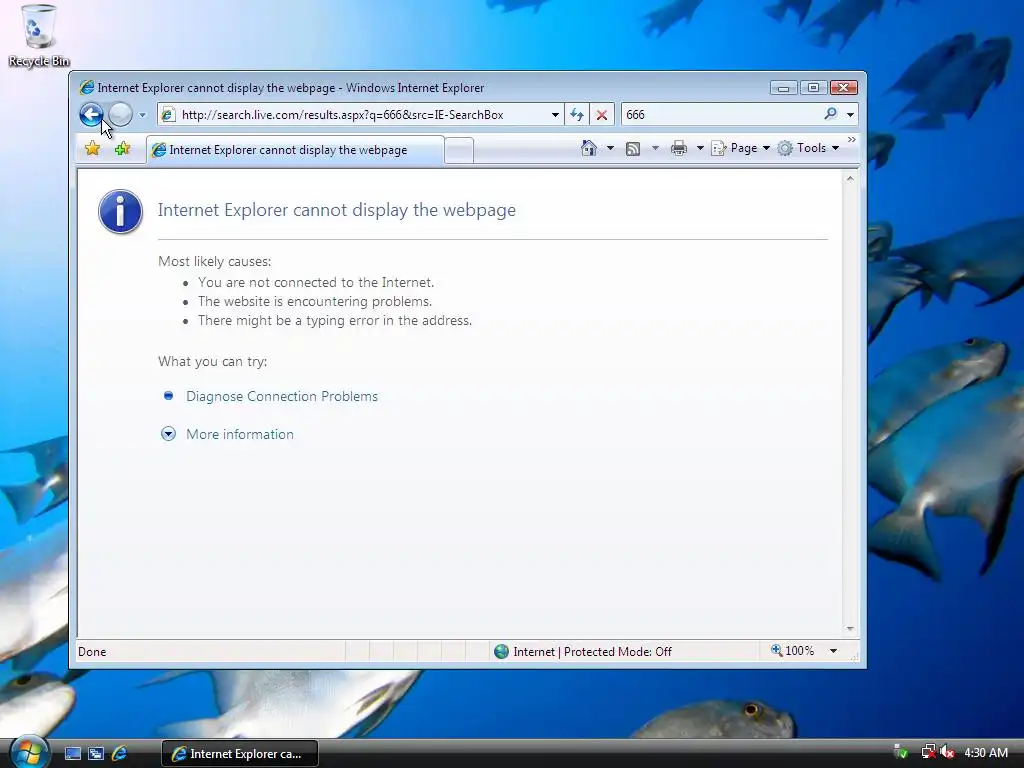Click the muted volume tray icon
The width and height of the screenshot is (1024, 768).
[x=948, y=752]
